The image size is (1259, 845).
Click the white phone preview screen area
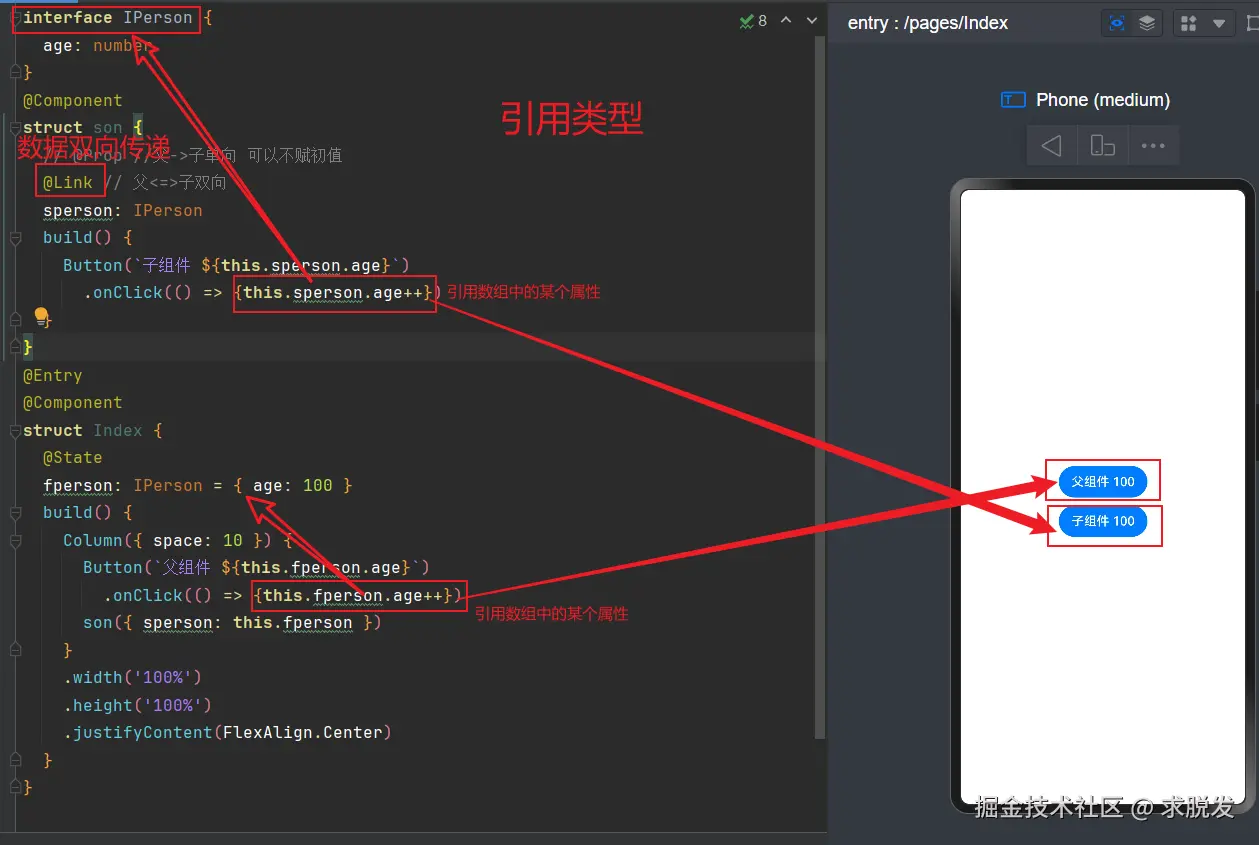[1103, 497]
